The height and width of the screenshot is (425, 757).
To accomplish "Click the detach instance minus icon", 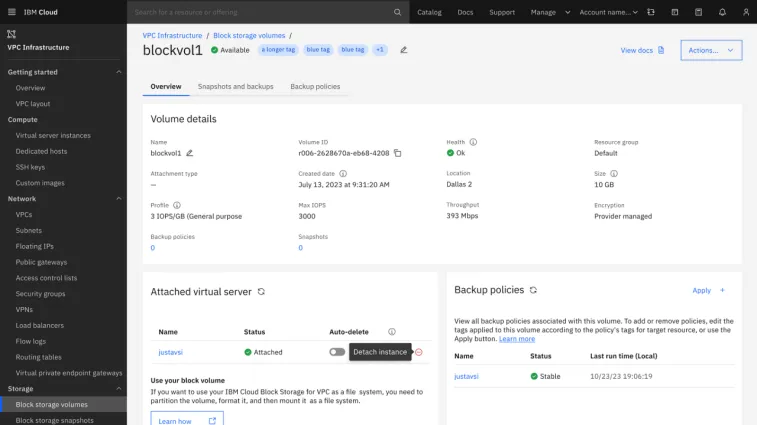I will (419, 352).
